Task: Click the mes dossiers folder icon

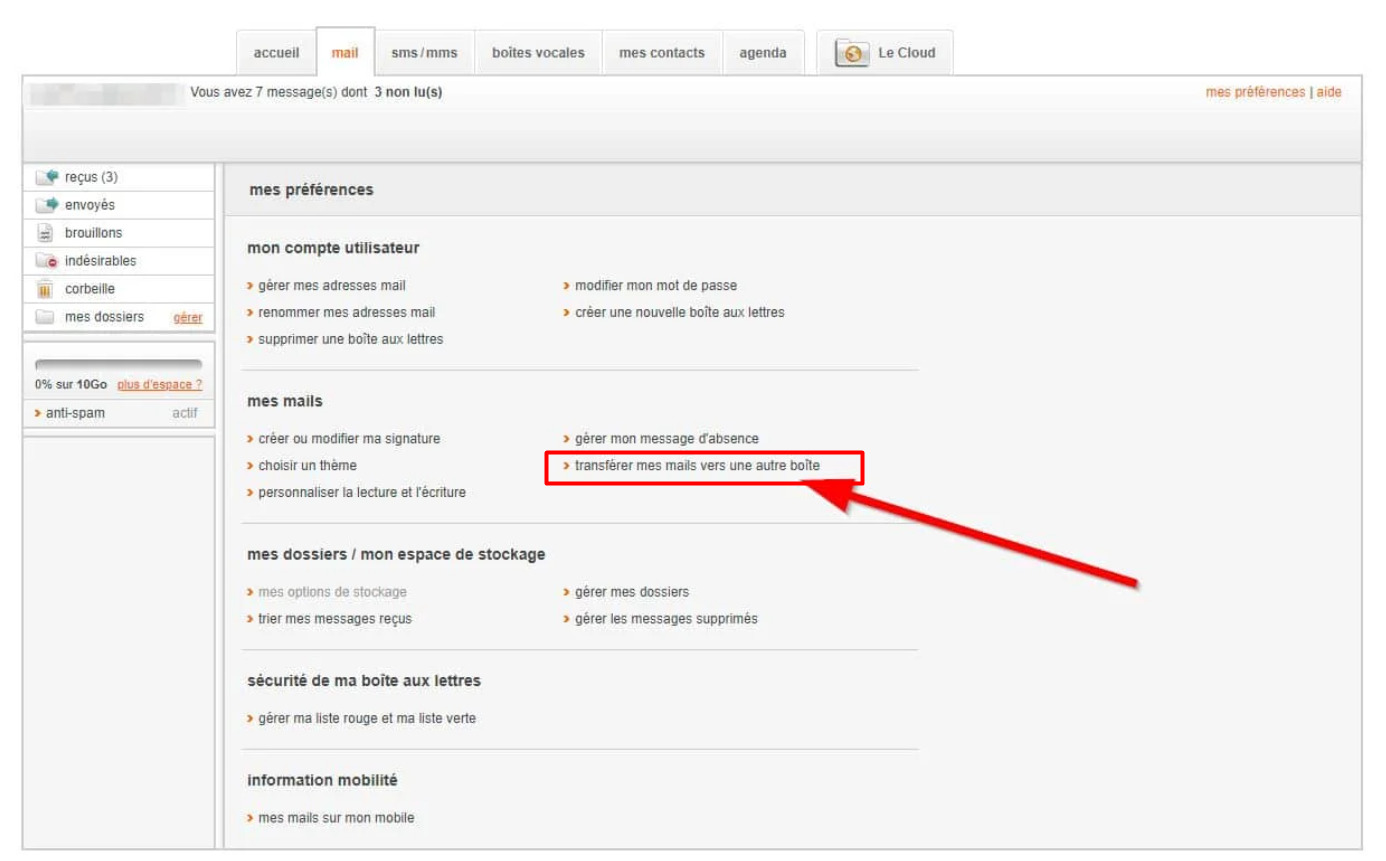Action: coord(45,317)
